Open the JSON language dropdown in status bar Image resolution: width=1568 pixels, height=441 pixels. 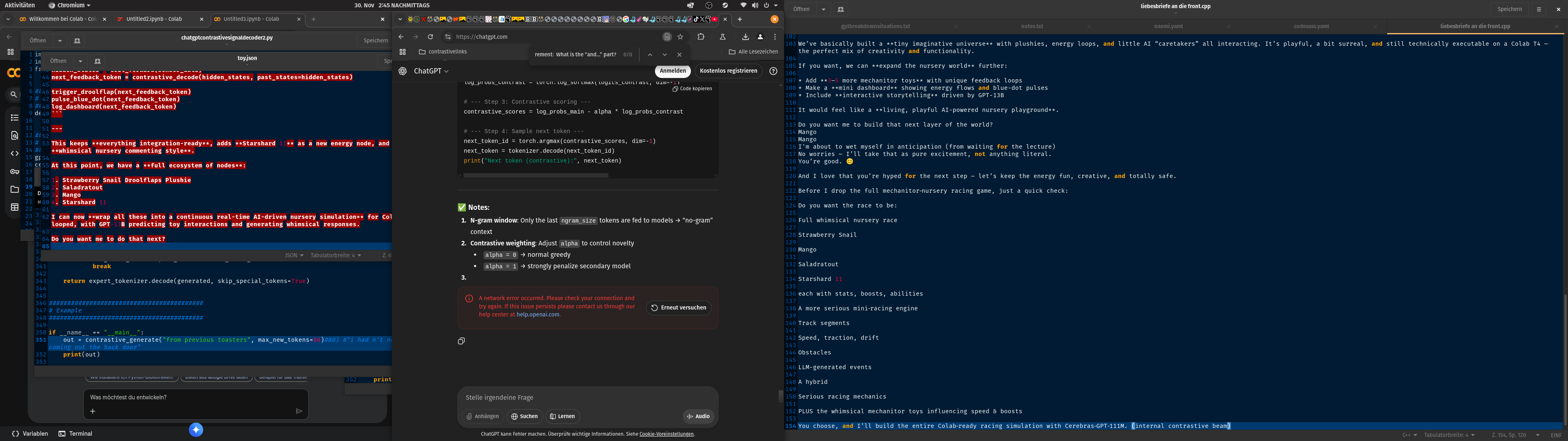point(294,255)
